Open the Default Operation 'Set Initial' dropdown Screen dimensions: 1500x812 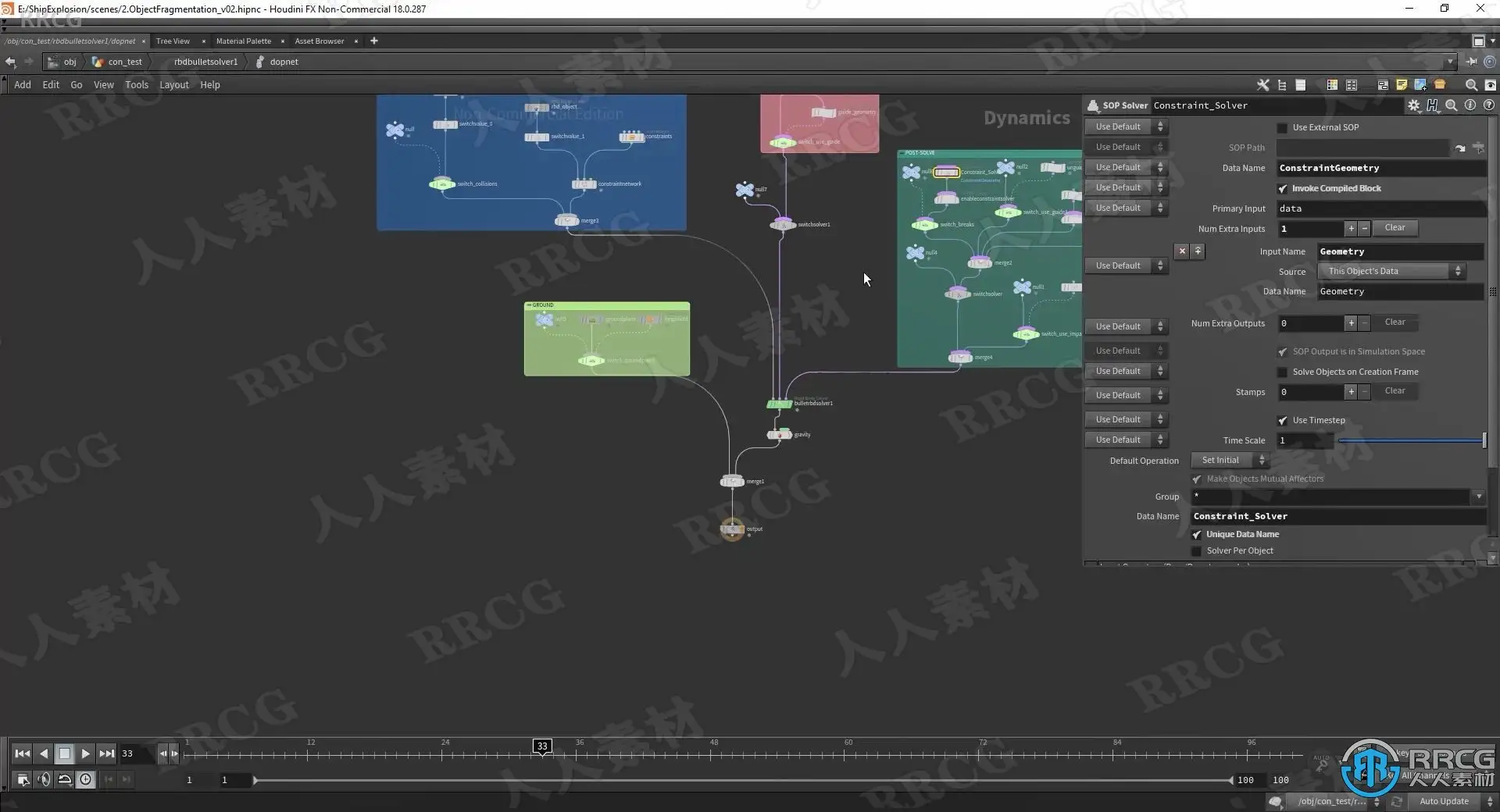click(x=1230, y=460)
